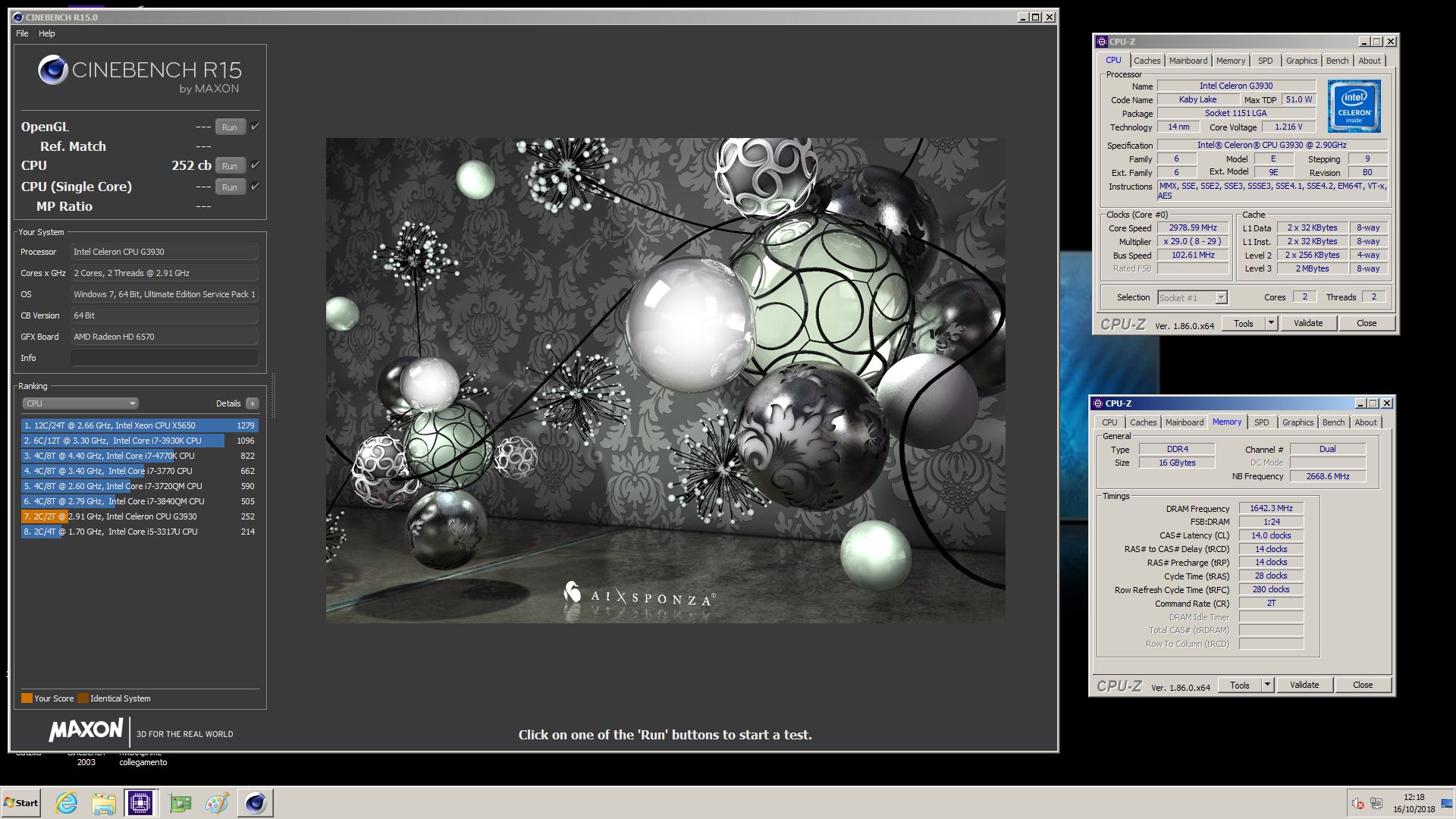Click the panel splitter handle beside Ranking
Image resolution: width=1456 pixels, height=819 pixels.
(x=273, y=395)
